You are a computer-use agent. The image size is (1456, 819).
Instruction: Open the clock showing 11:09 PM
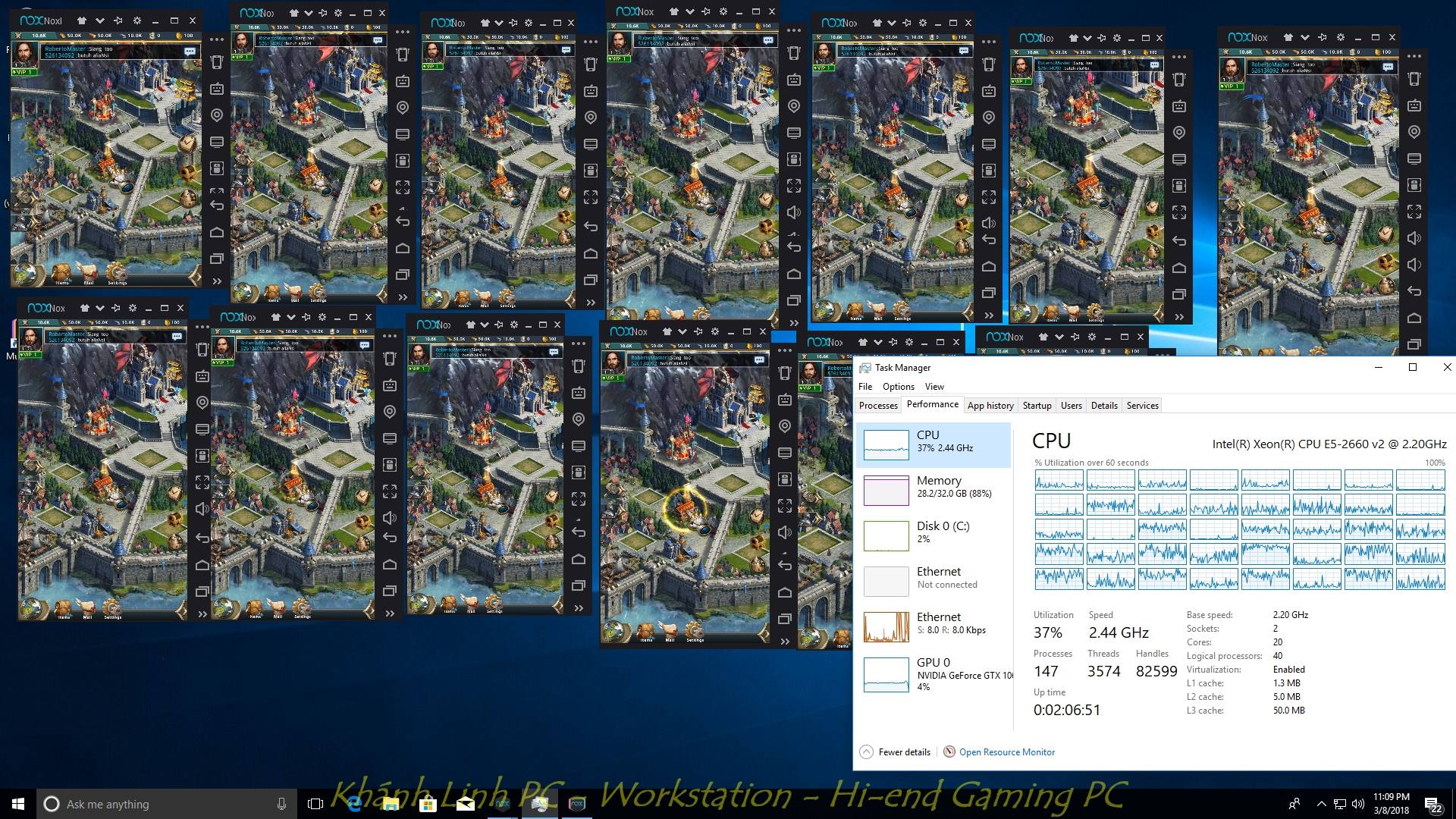coord(1391,804)
